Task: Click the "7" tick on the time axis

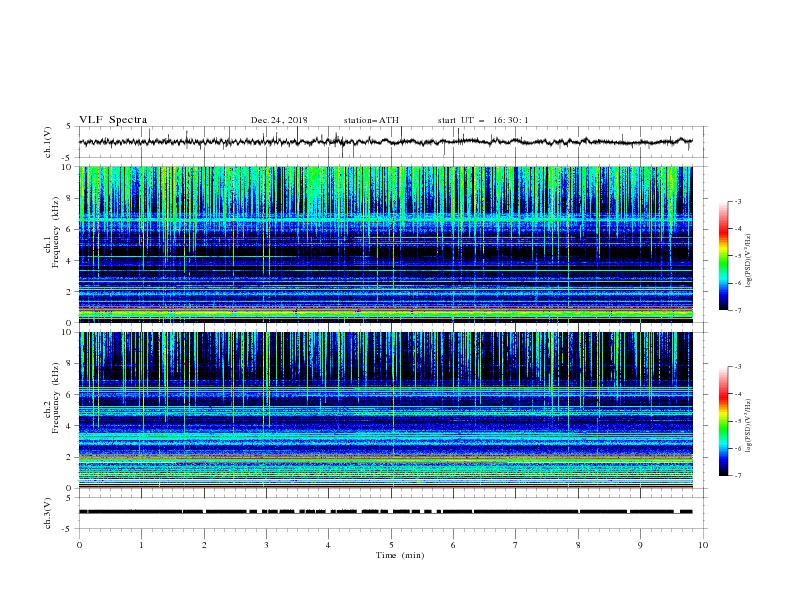Action: (x=516, y=545)
